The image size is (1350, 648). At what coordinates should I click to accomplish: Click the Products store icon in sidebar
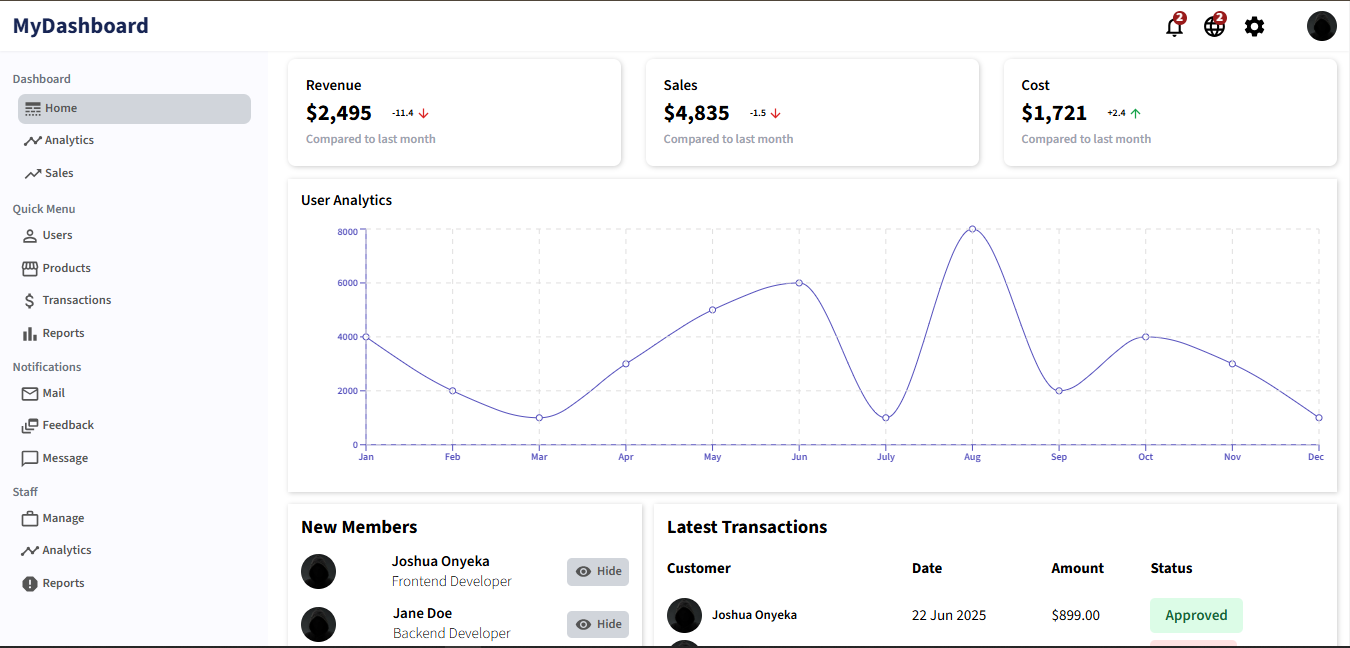pyautogui.click(x=30, y=268)
